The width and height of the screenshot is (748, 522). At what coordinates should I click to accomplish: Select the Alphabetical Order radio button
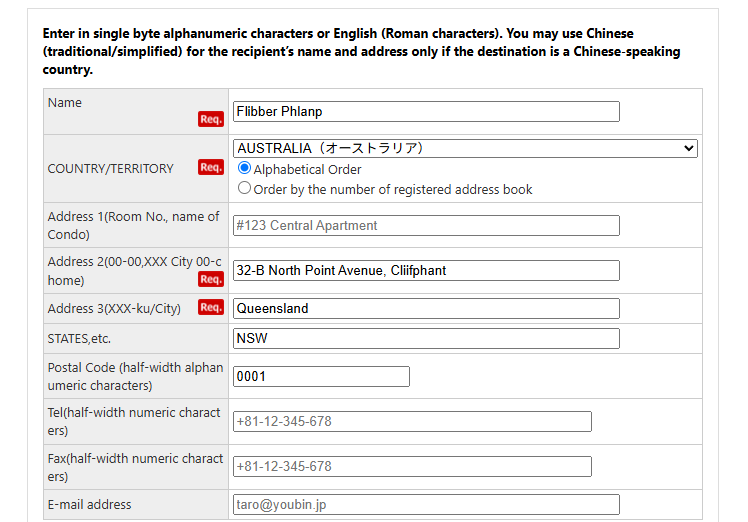point(244,169)
